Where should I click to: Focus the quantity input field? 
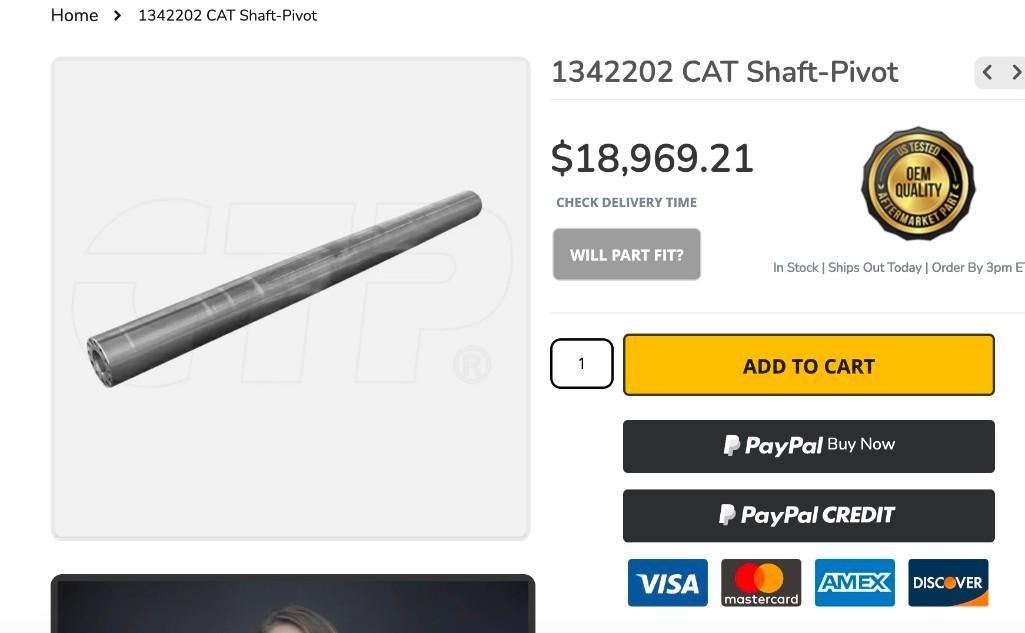(581, 363)
